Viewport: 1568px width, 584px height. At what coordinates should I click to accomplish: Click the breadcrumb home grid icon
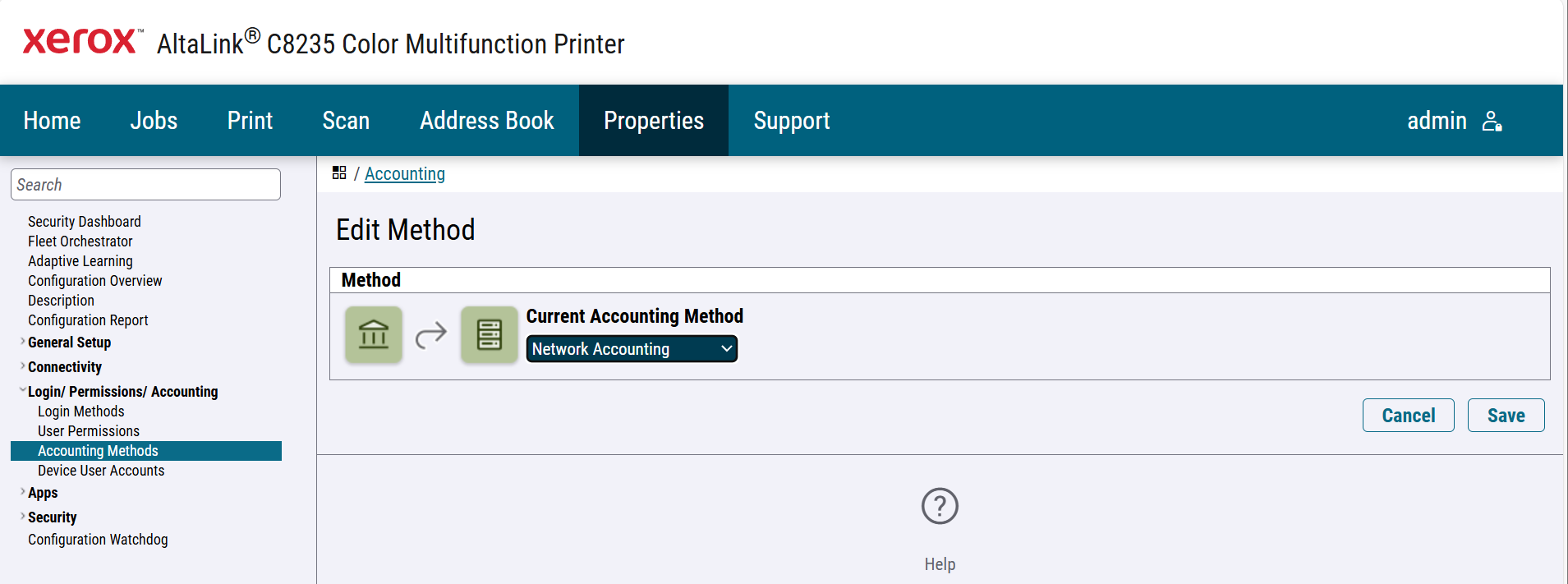coord(339,172)
